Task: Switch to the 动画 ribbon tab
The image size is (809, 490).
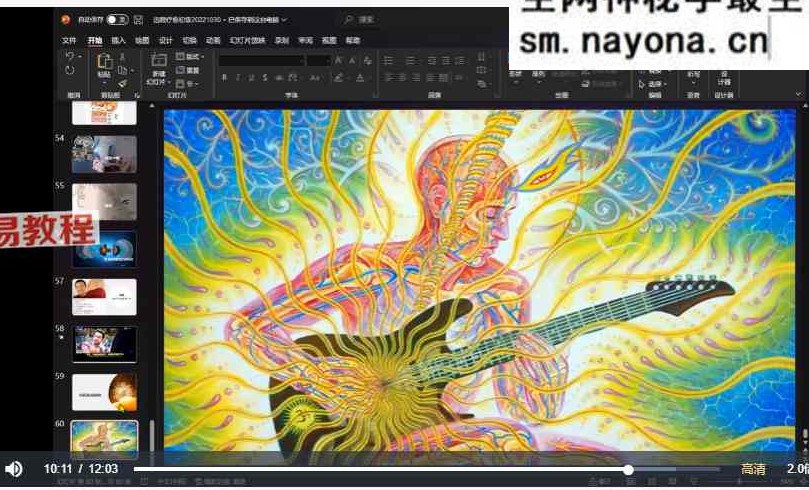Action: click(x=213, y=40)
